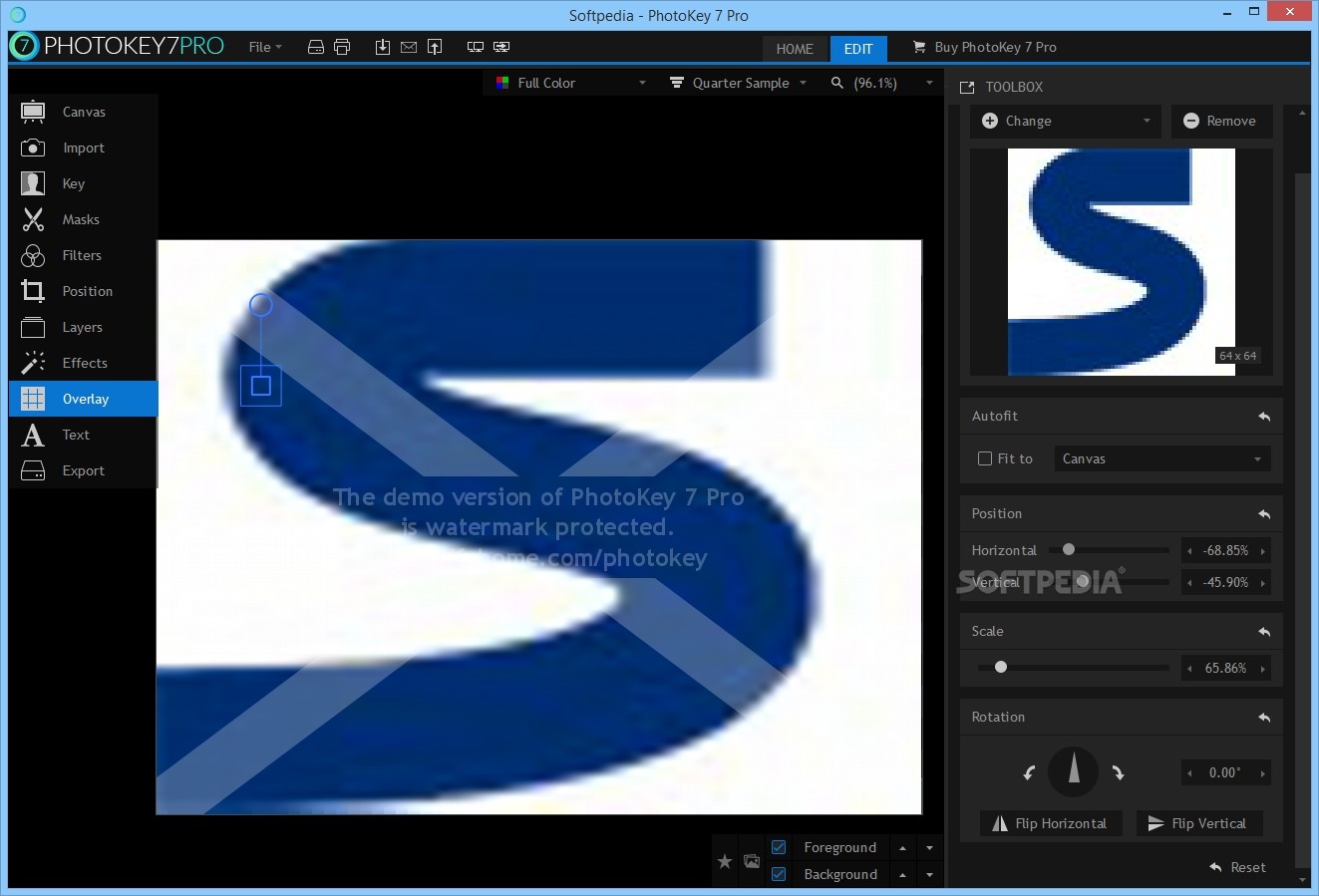The width and height of the screenshot is (1319, 896).
Task: Open the Quarter Sample dropdown
Action: [x=739, y=83]
